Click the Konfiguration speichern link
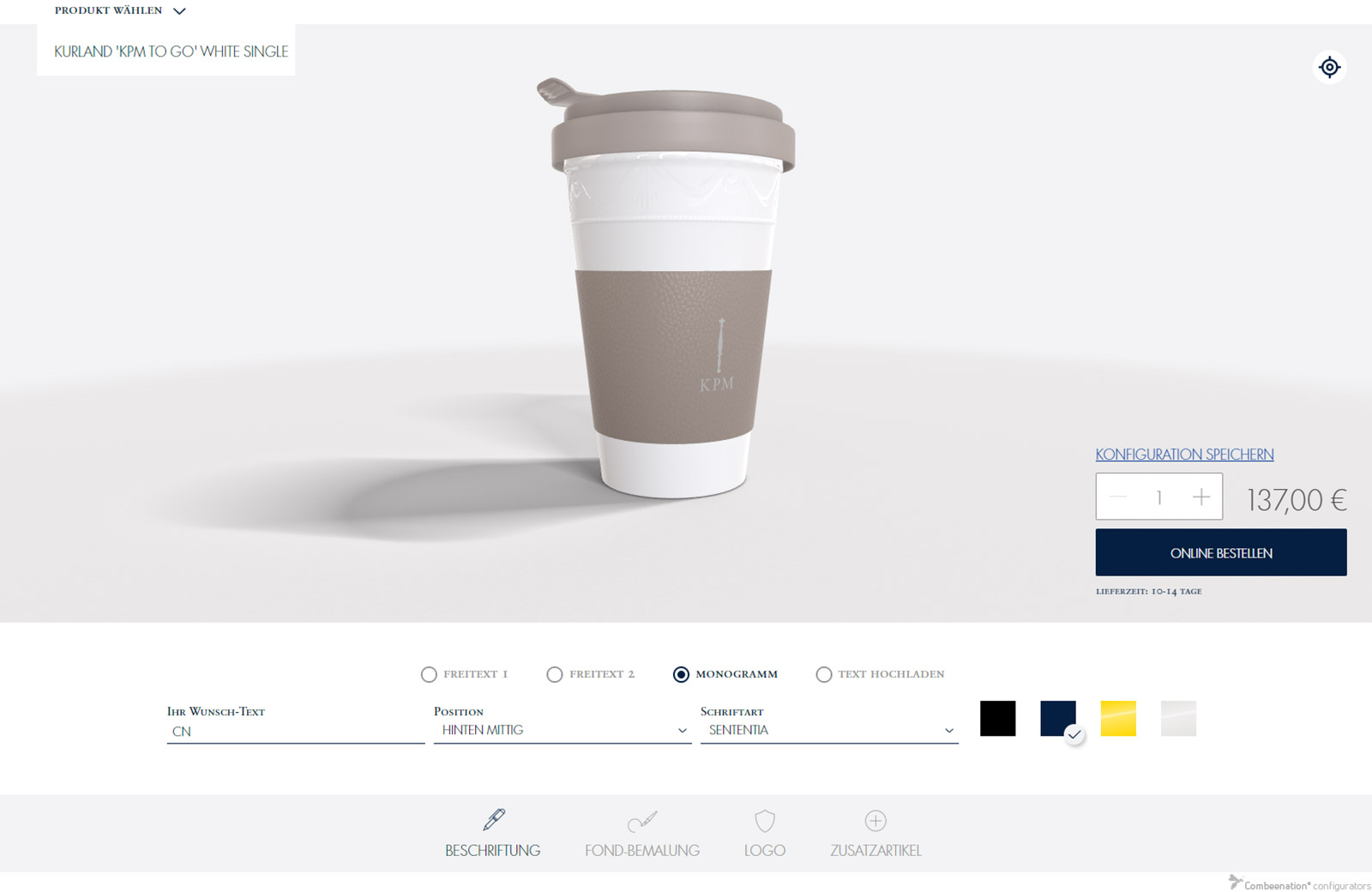Screen dimensions: 1372x892 pos(1184,455)
